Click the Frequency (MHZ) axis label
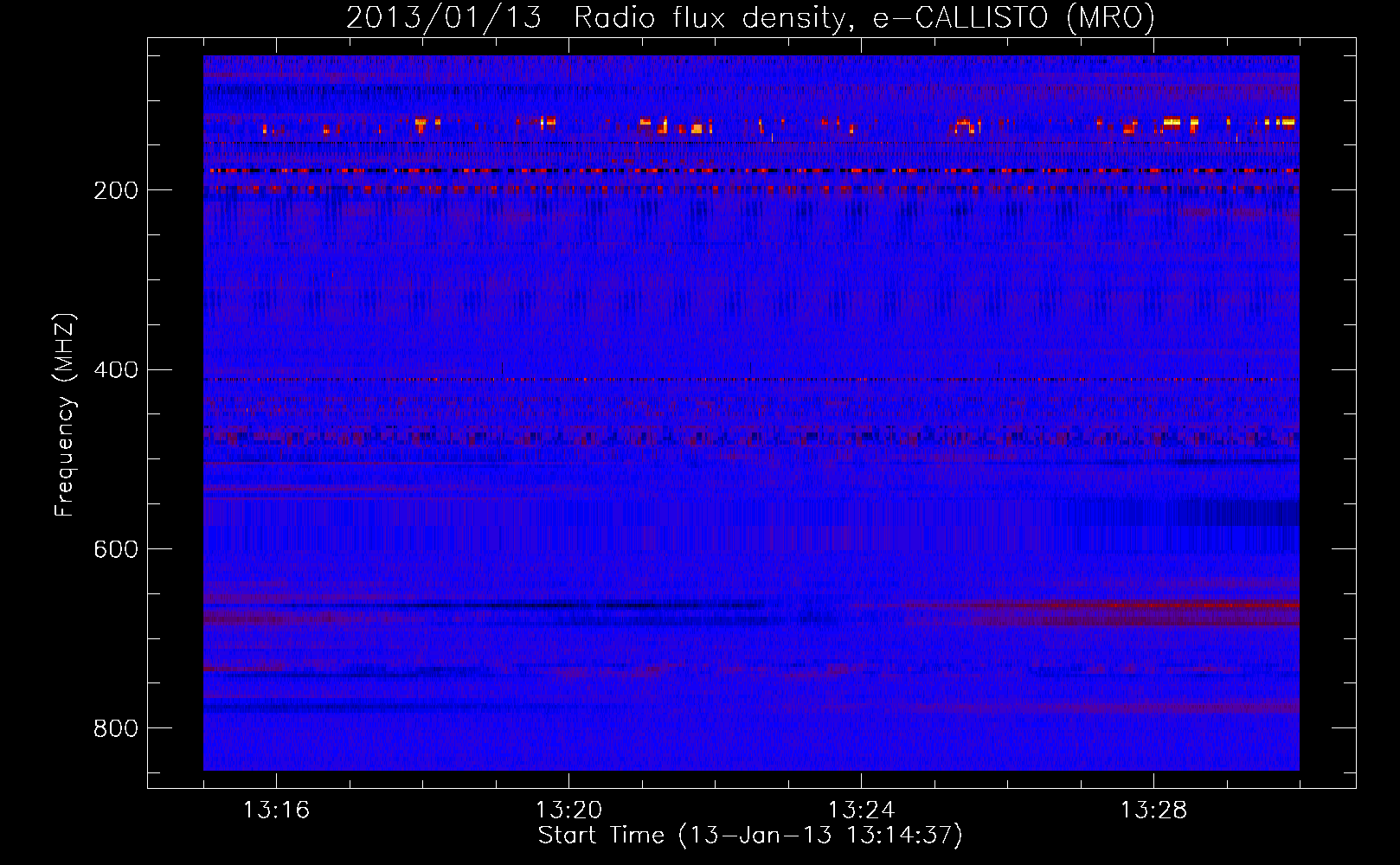Screen dimensions: 1400x865 (x=64, y=414)
